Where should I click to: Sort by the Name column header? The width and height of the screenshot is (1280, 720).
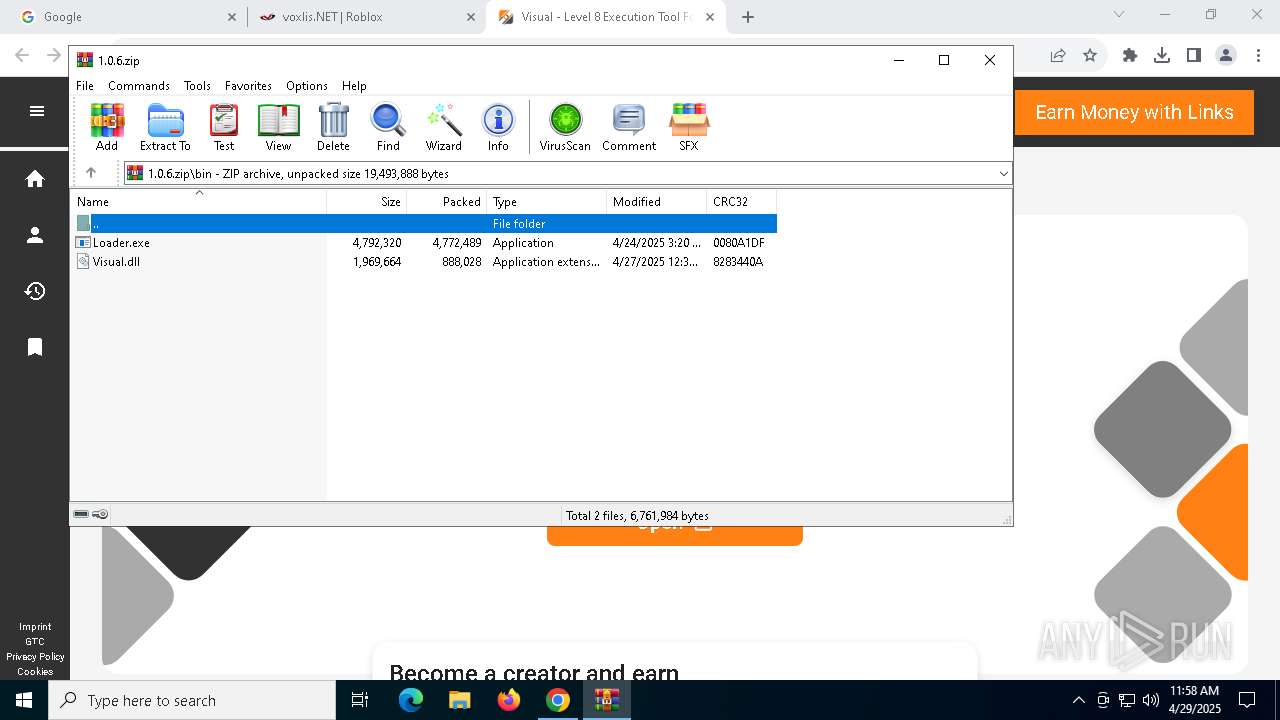pos(199,201)
